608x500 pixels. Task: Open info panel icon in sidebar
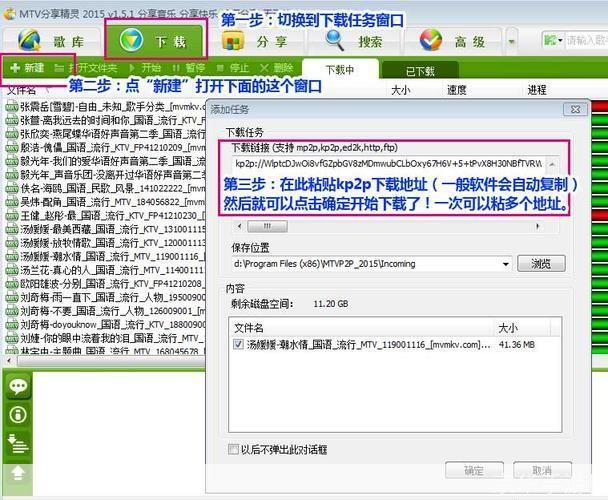(x=18, y=415)
